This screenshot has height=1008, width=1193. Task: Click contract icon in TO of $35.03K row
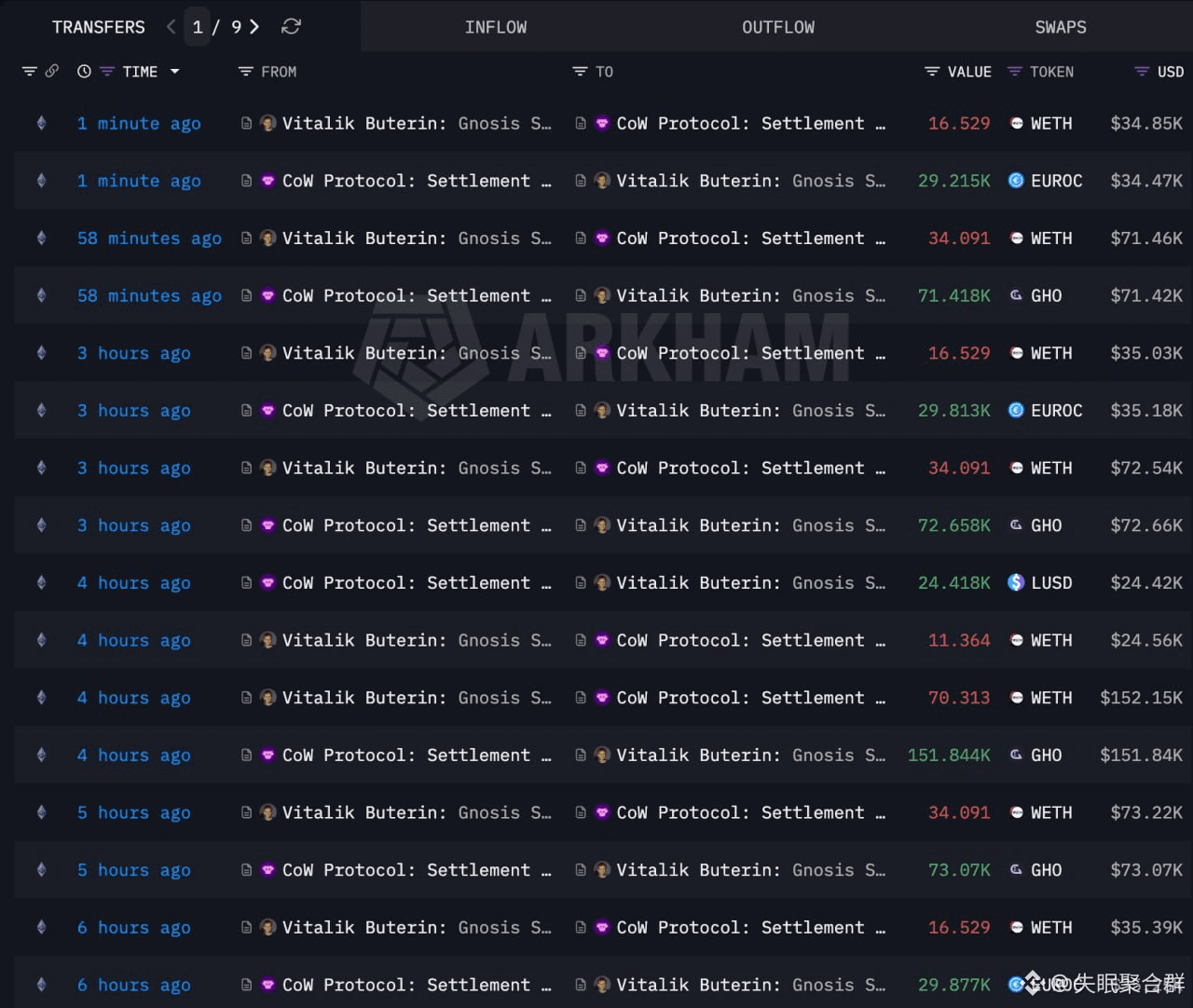pyautogui.click(x=581, y=353)
